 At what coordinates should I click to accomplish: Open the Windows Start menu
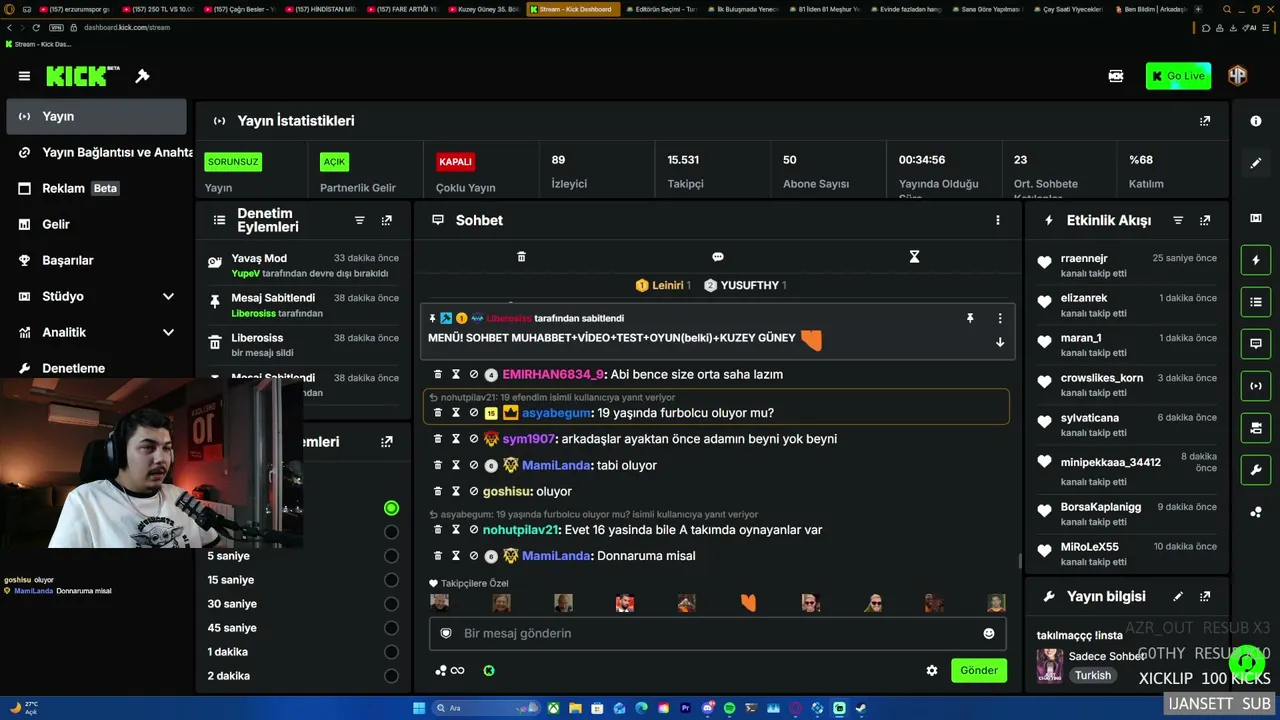point(420,708)
